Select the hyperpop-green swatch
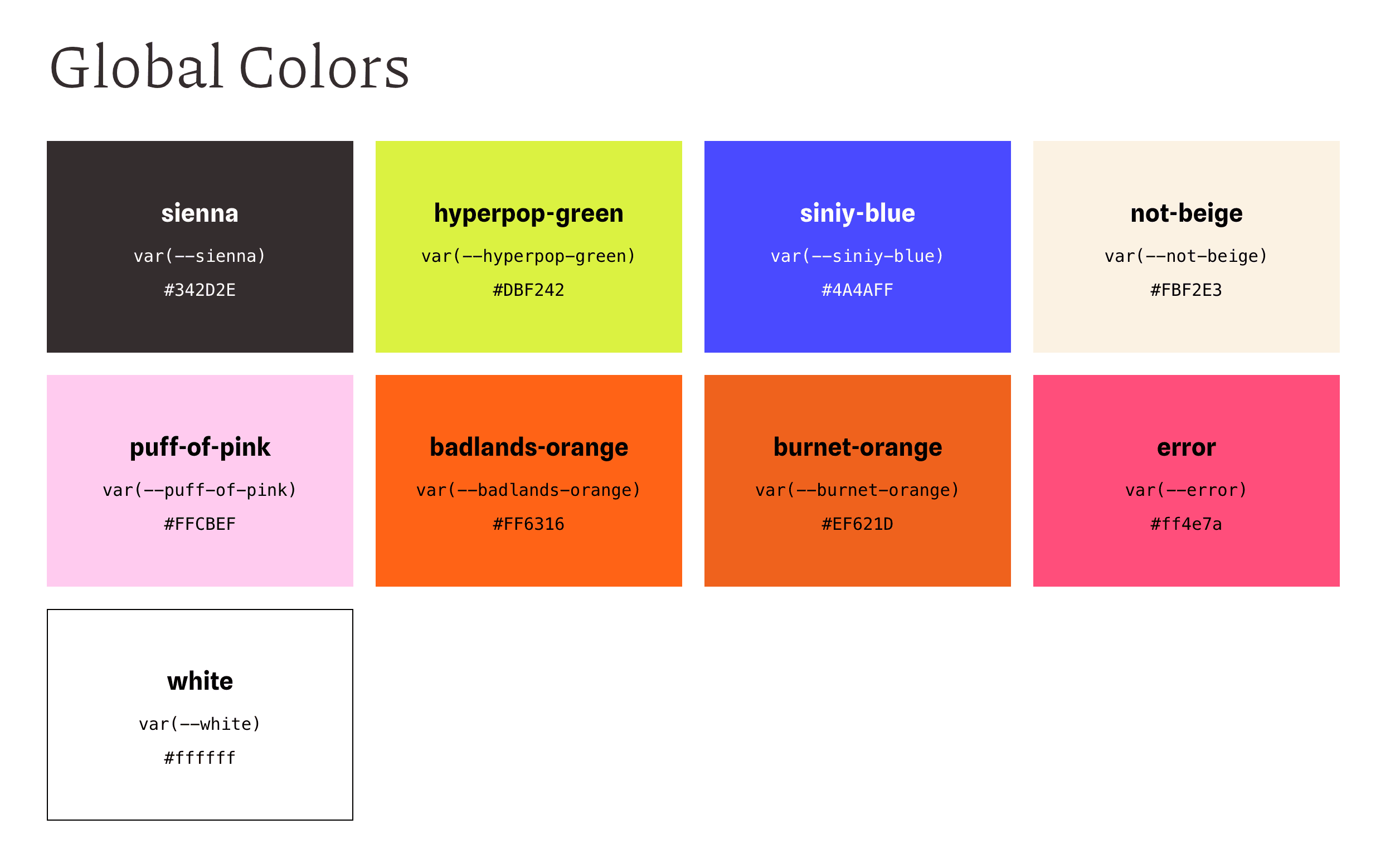 (x=528, y=247)
